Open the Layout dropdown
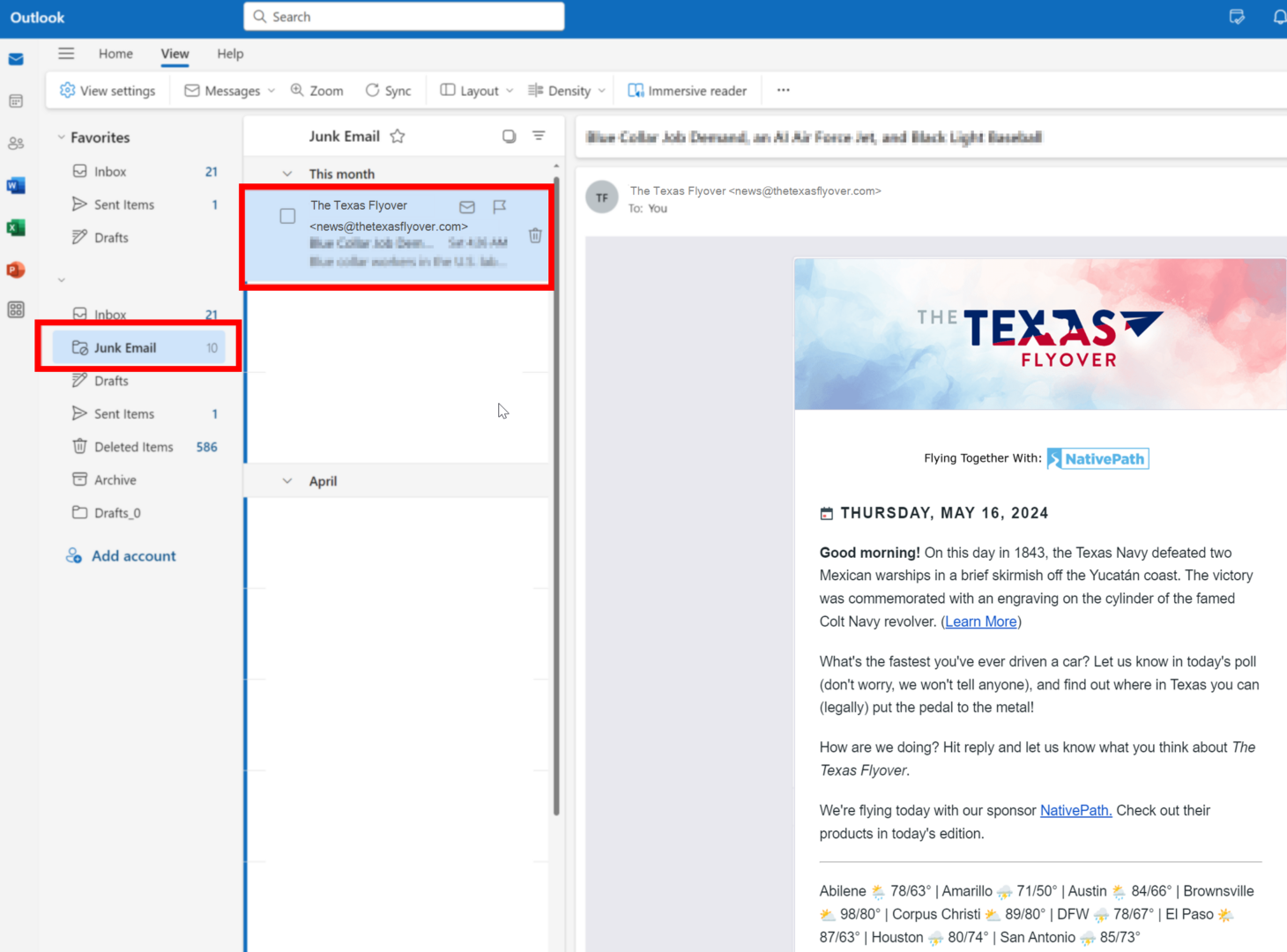 click(x=477, y=91)
